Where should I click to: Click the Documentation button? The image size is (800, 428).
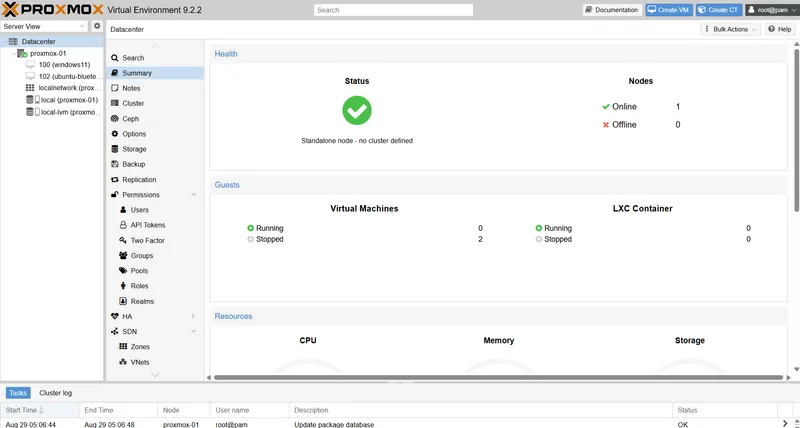point(612,10)
